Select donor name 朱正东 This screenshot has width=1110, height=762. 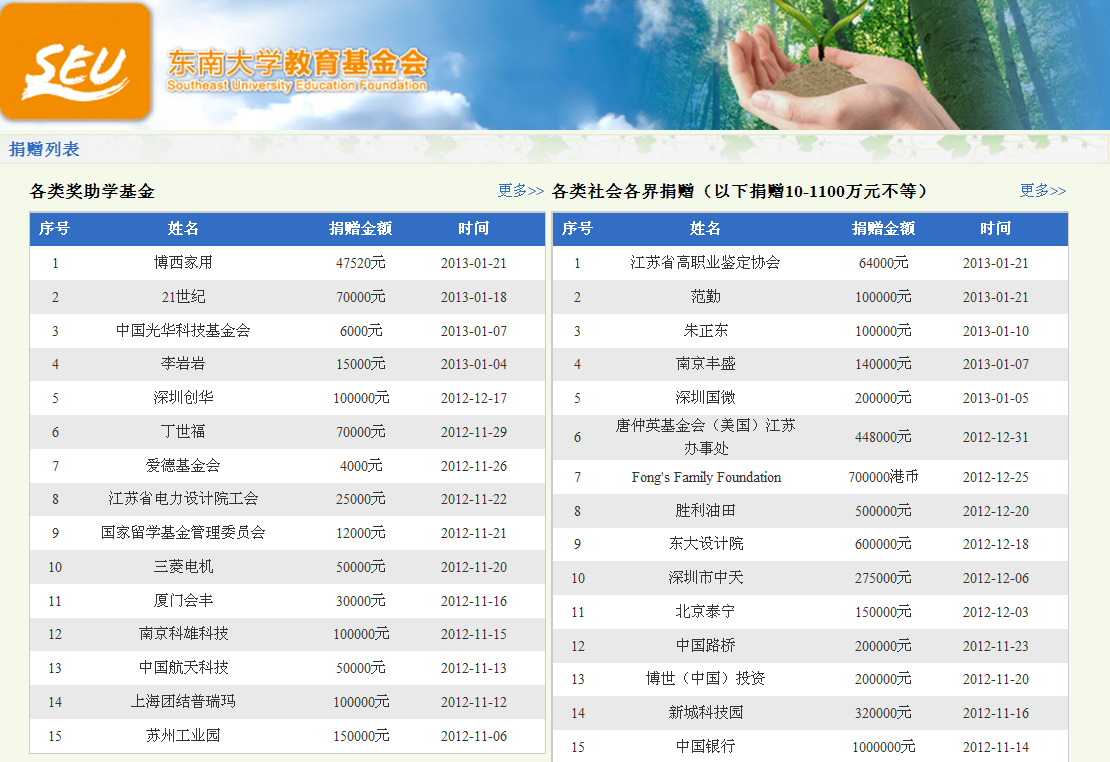pos(706,331)
